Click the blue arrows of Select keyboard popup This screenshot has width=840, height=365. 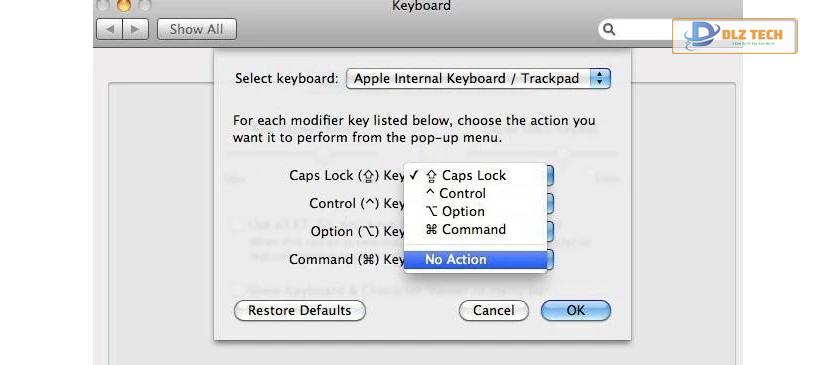(x=600, y=79)
